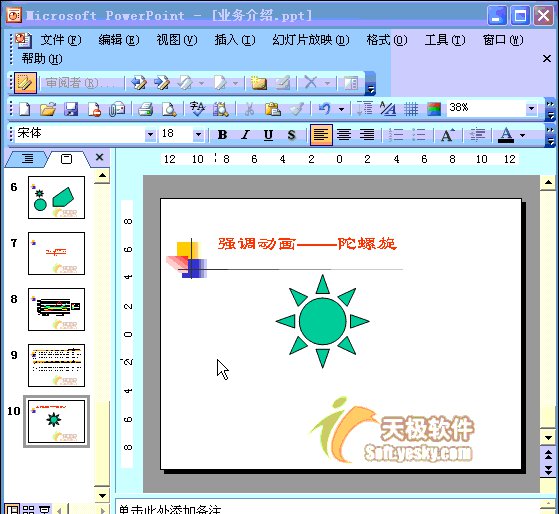559x514 pixels.
Task: Click the Next Slide double-arrow button
Action: click(x=548, y=471)
